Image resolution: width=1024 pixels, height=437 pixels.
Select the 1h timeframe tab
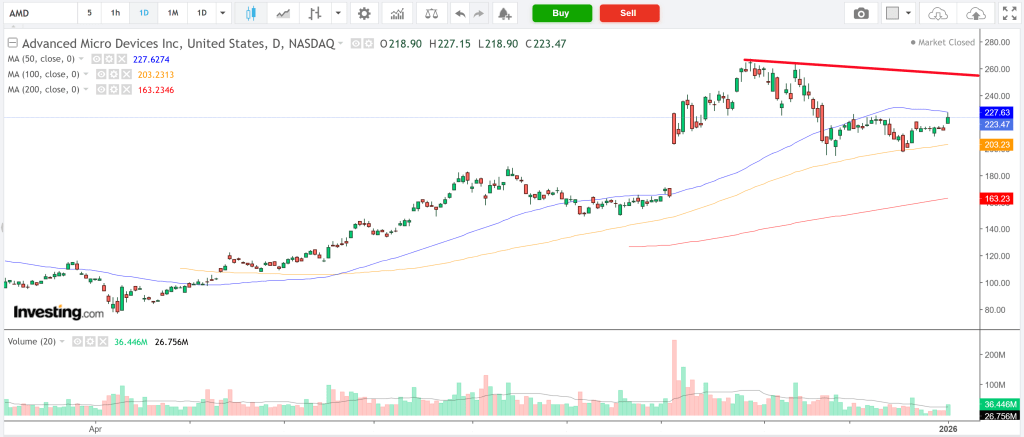coord(116,13)
